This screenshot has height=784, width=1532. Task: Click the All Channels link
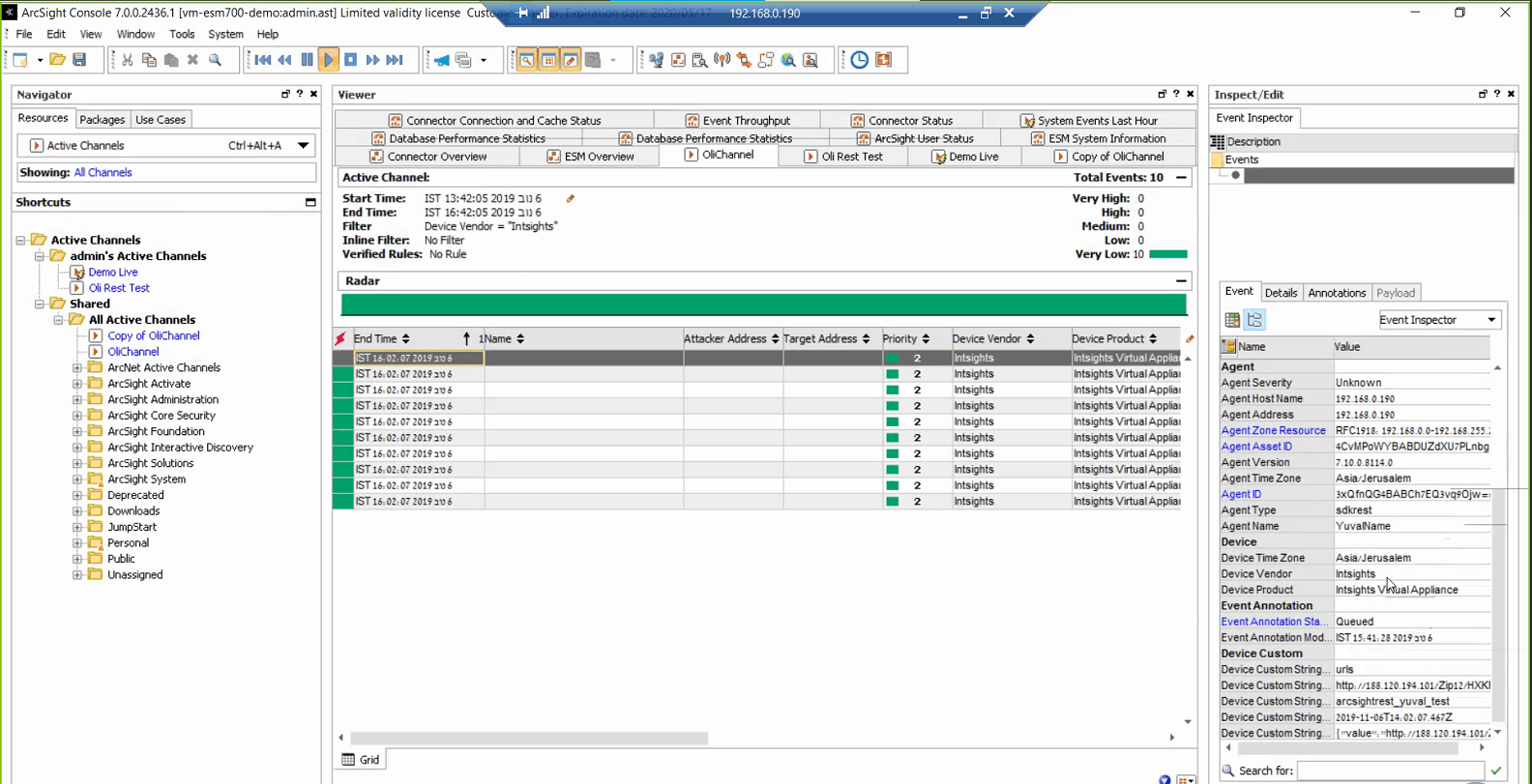[103, 173]
